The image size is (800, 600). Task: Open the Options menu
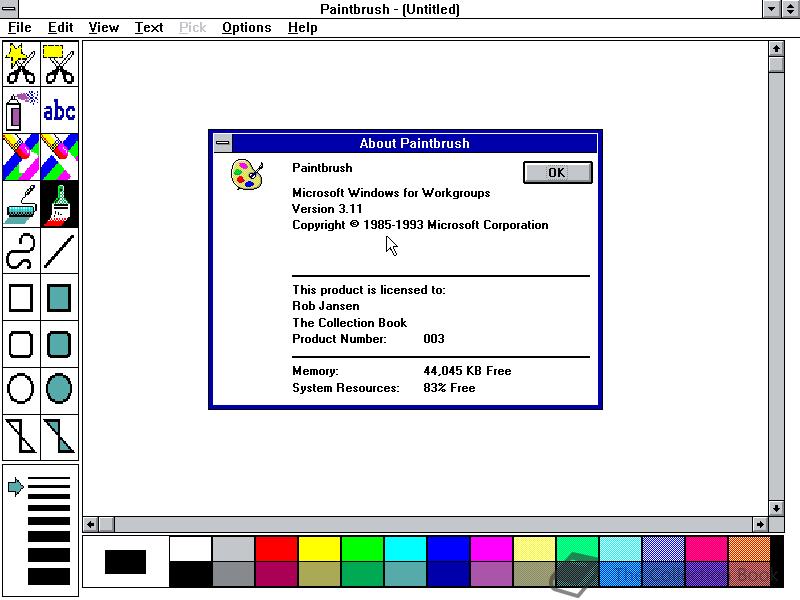[x=246, y=28]
